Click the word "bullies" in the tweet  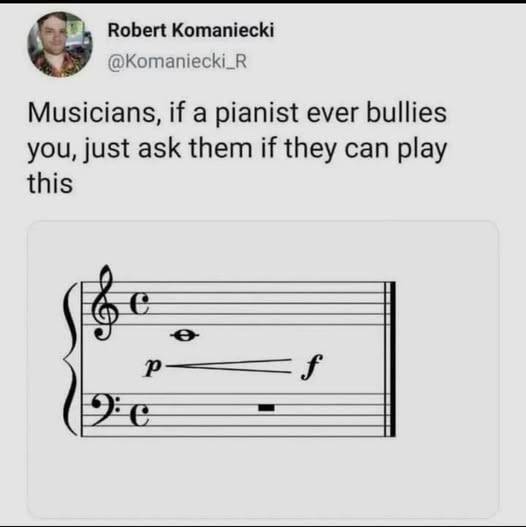coord(406,112)
